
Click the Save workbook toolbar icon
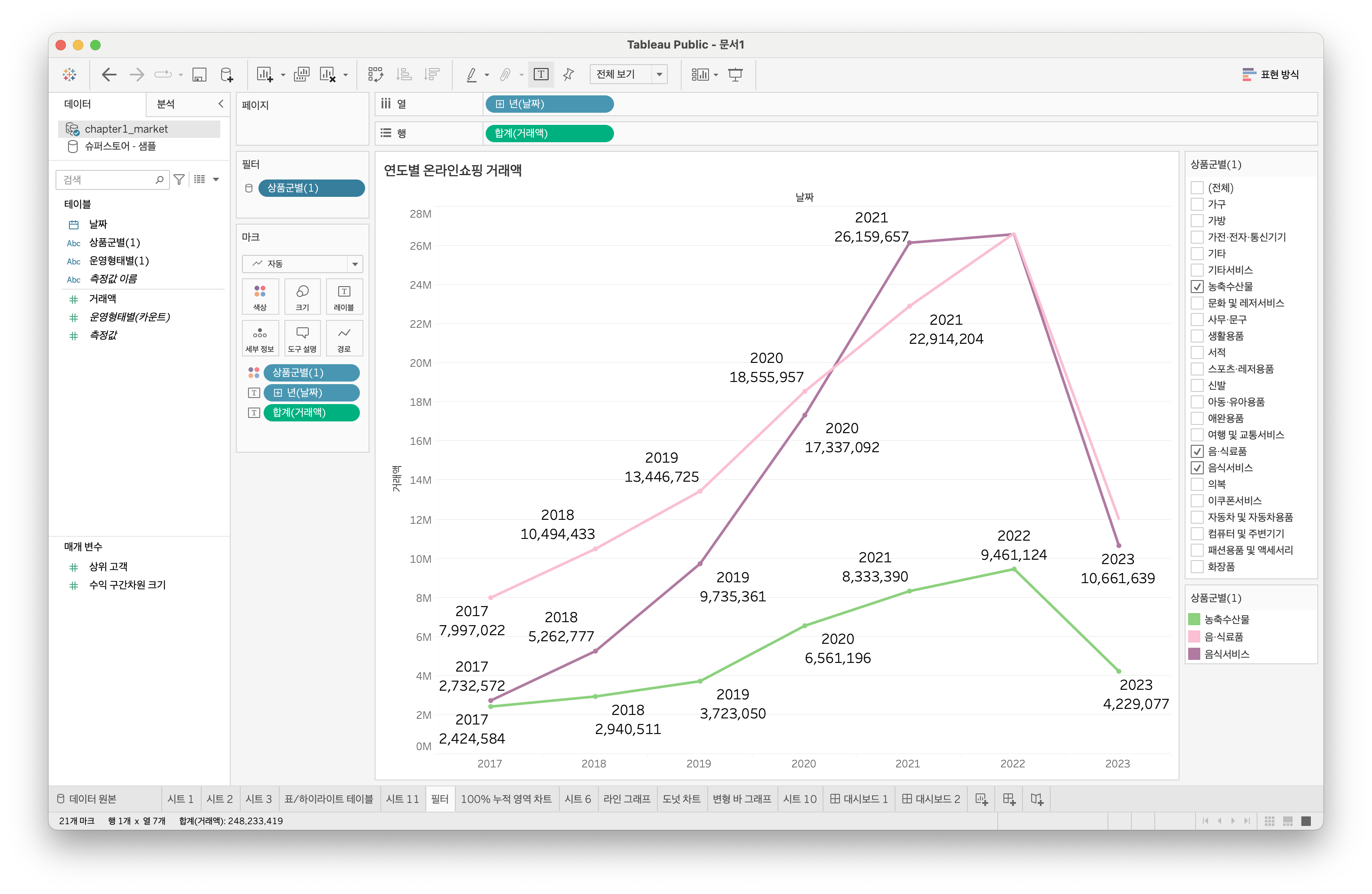[199, 75]
